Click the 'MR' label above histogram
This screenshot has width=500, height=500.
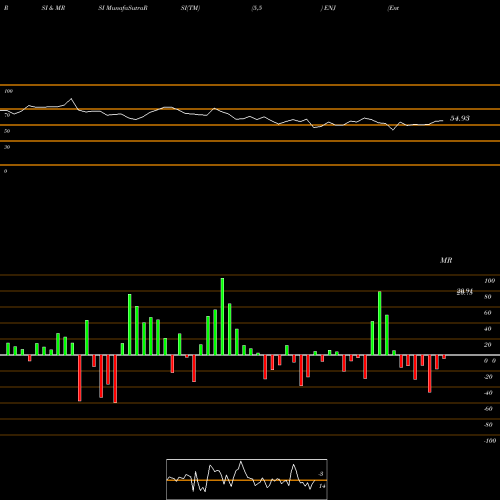[x=446, y=260]
